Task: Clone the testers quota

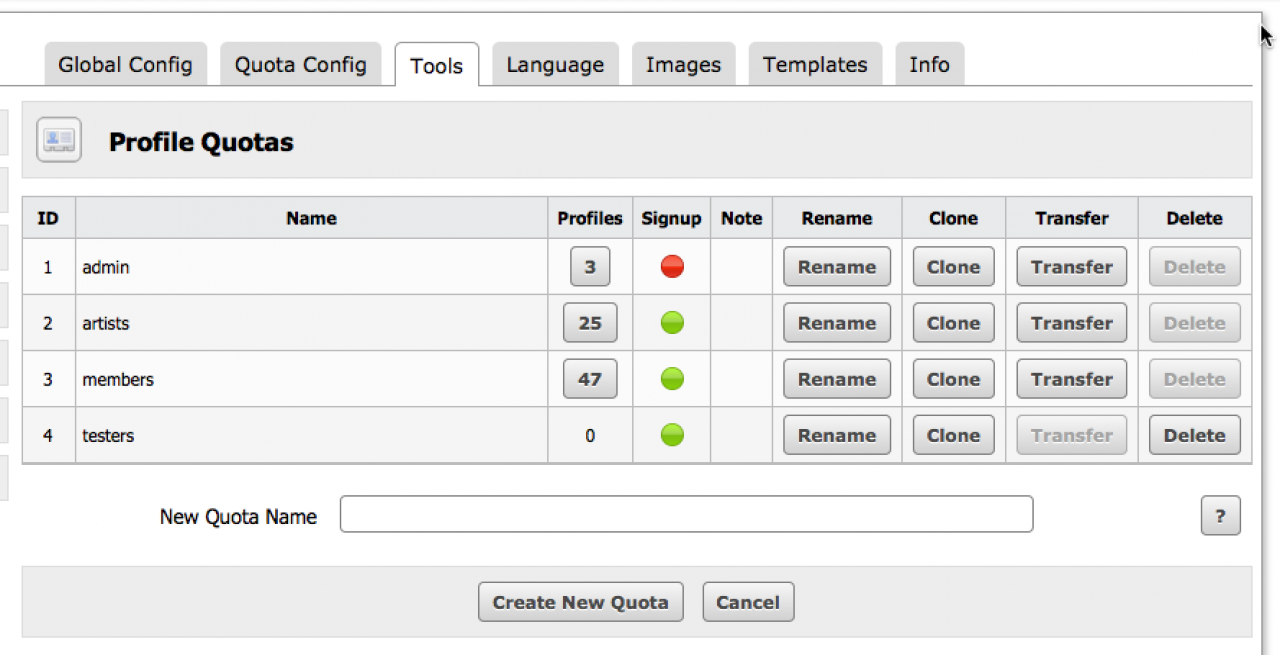Action: pyautogui.click(x=953, y=435)
